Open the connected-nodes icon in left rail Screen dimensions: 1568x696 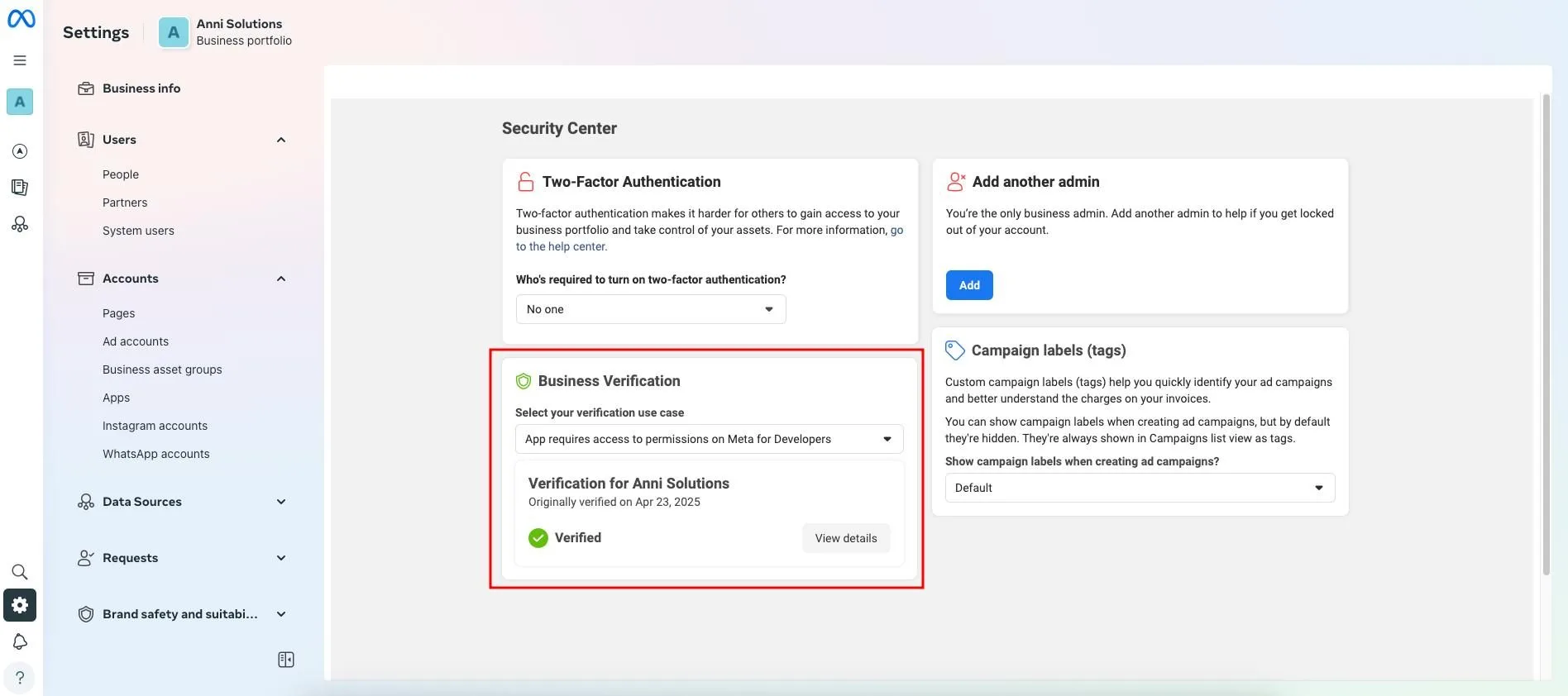click(20, 224)
